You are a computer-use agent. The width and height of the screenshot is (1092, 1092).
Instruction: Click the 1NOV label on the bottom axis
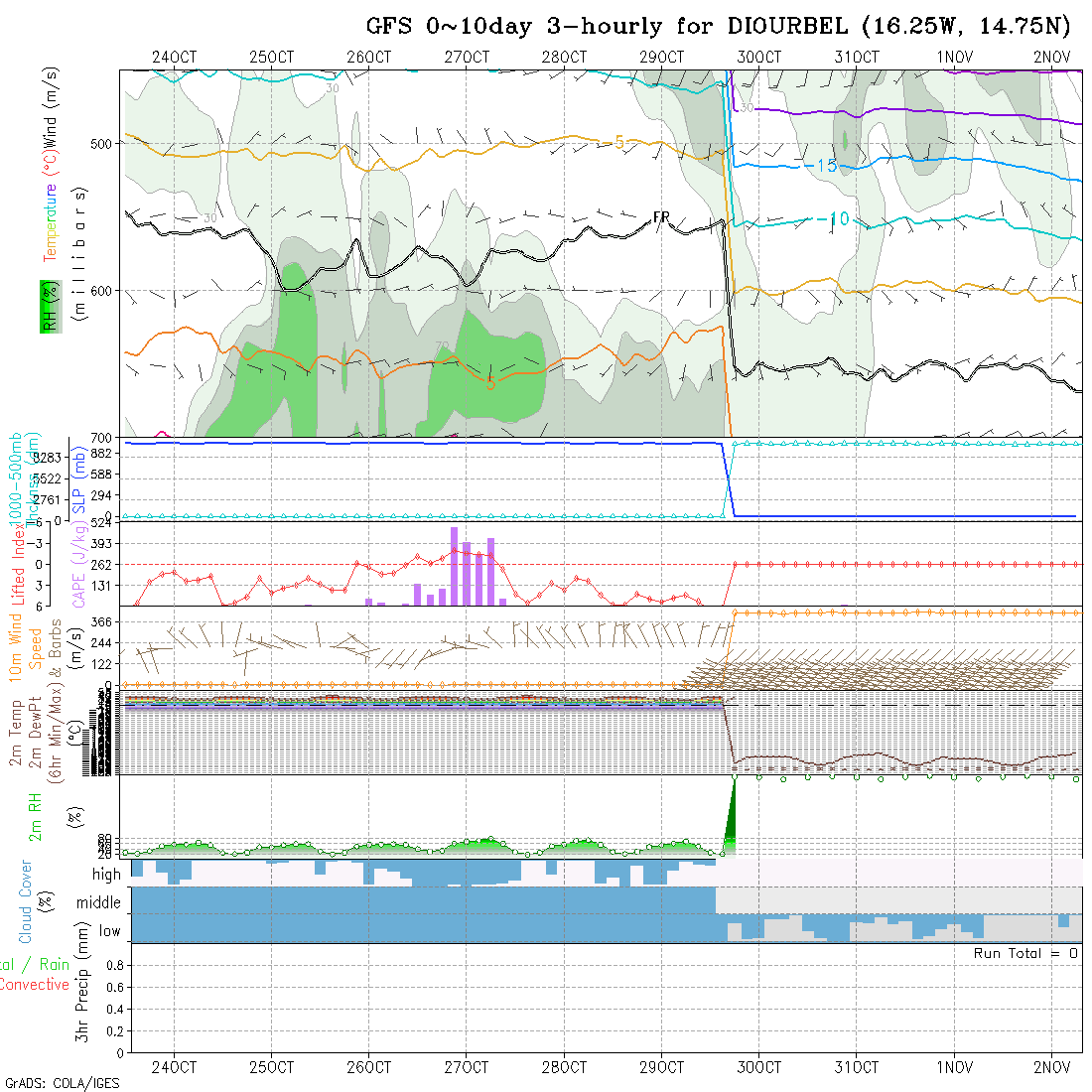click(954, 1067)
